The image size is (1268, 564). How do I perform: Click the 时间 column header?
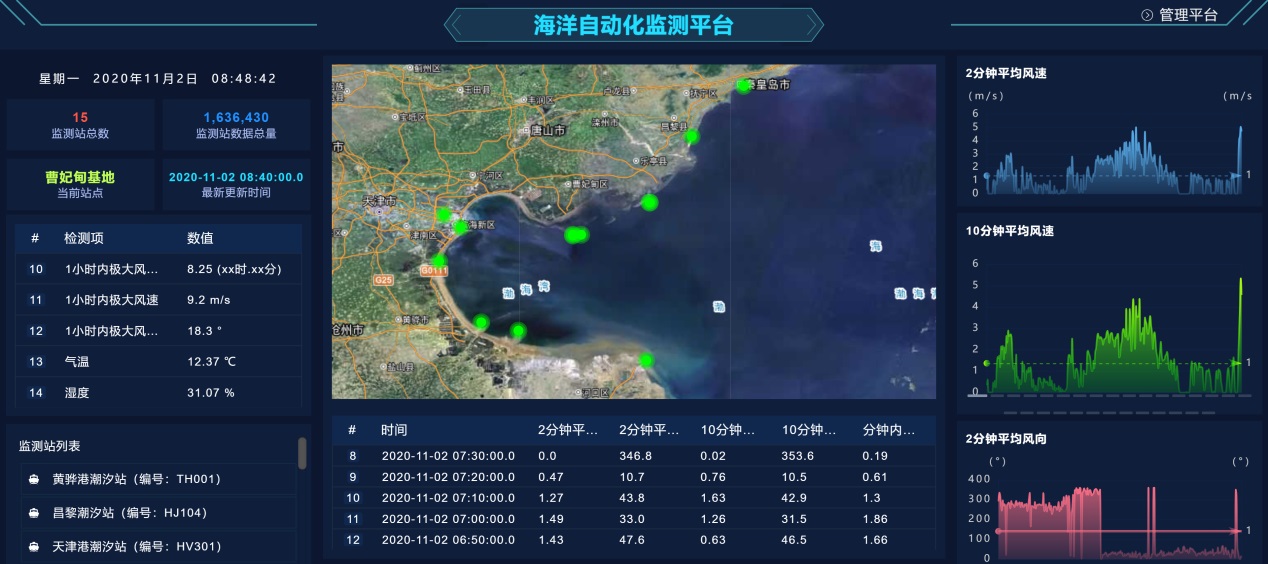coord(394,430)
